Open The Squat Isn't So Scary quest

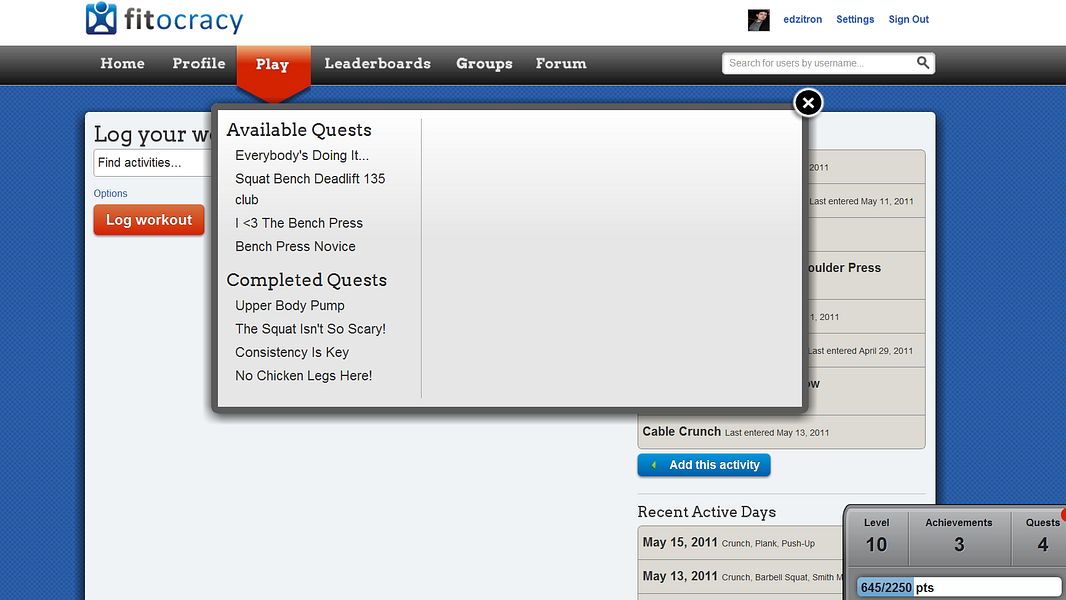(310, 329)
